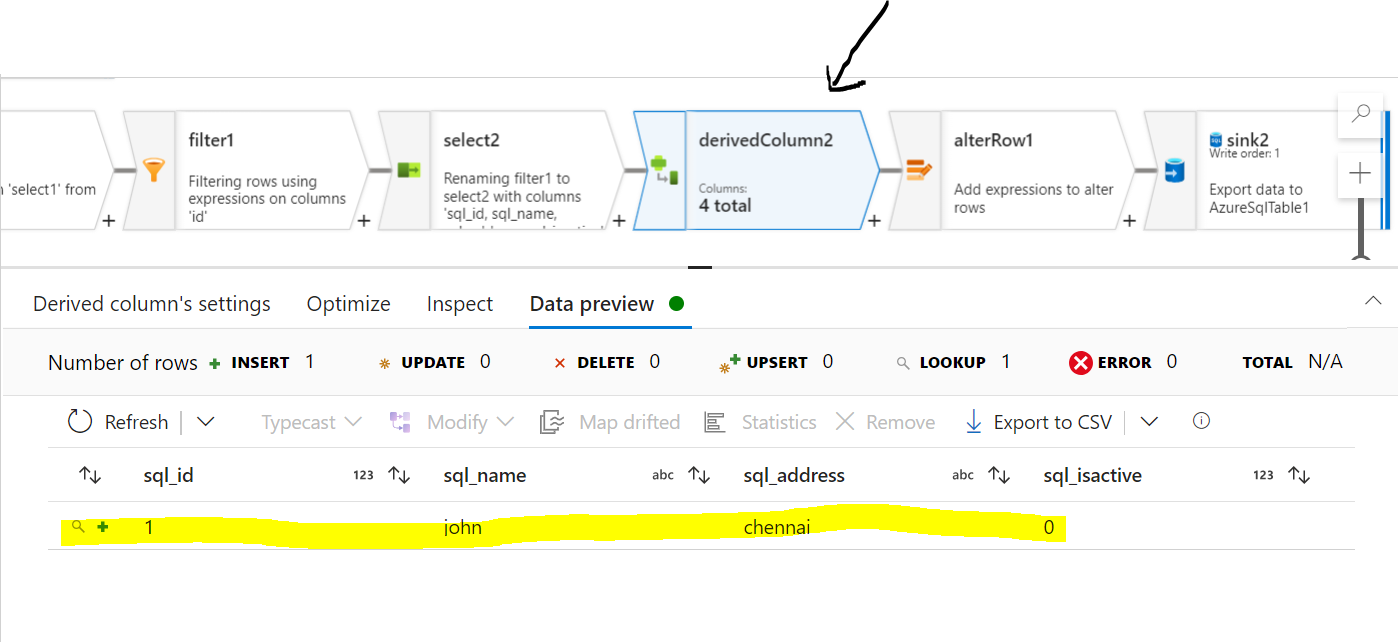
Task: Click the search magnifier on the data row
Action: [x=79, y=526]
